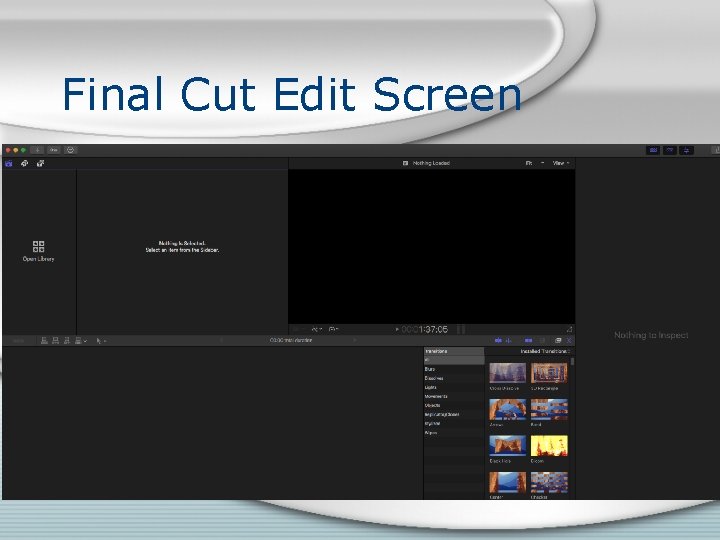Open the viewer Fit zoom dropdown

click(534, 163)
